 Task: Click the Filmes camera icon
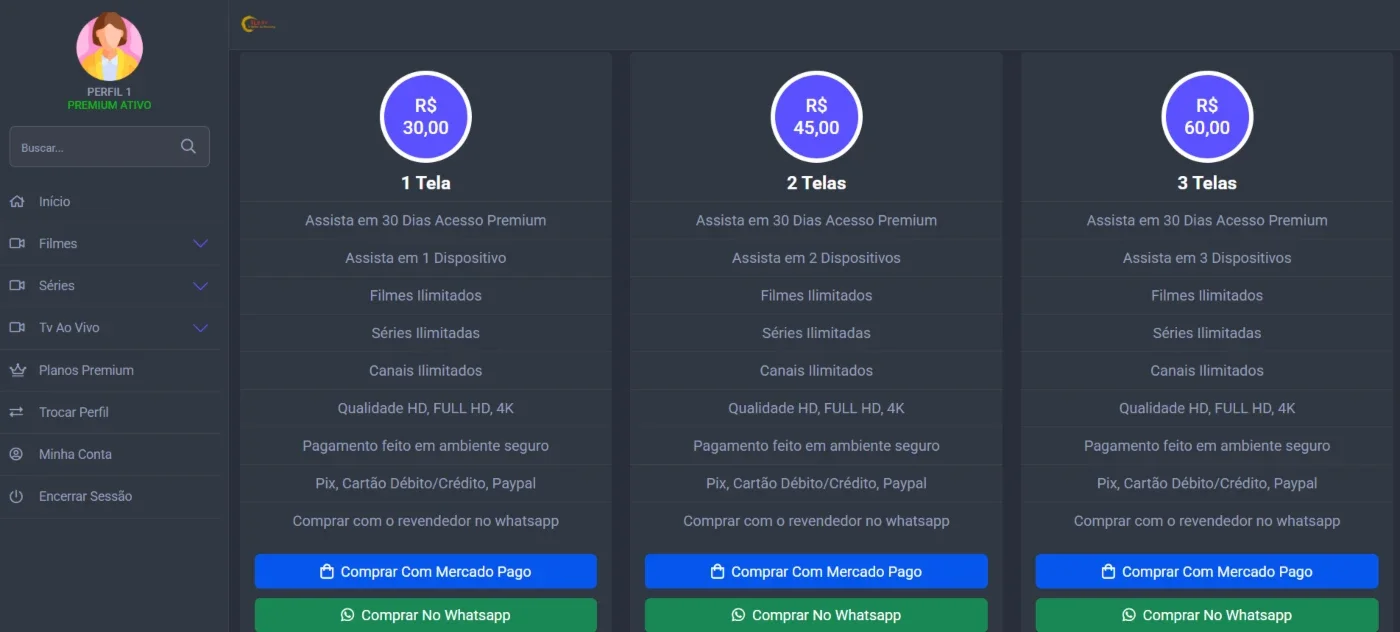point(17,243)
